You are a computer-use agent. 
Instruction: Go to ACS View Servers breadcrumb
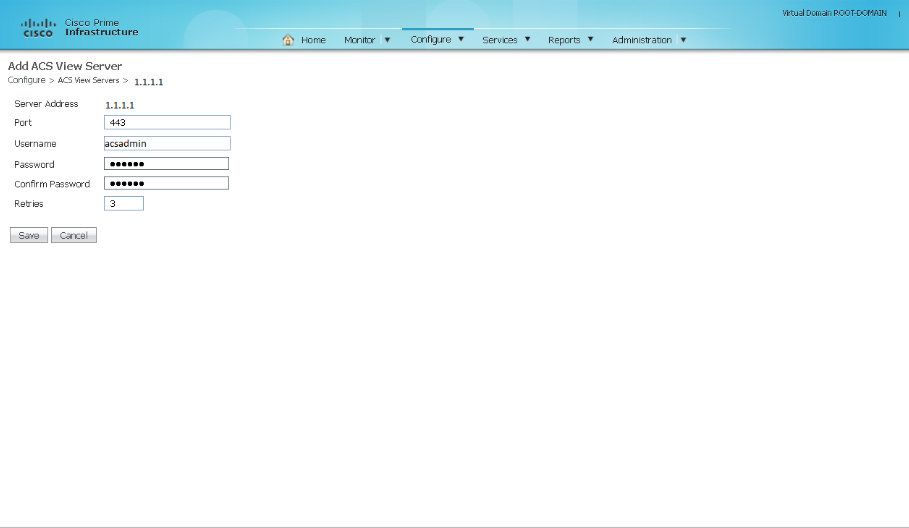88,80
